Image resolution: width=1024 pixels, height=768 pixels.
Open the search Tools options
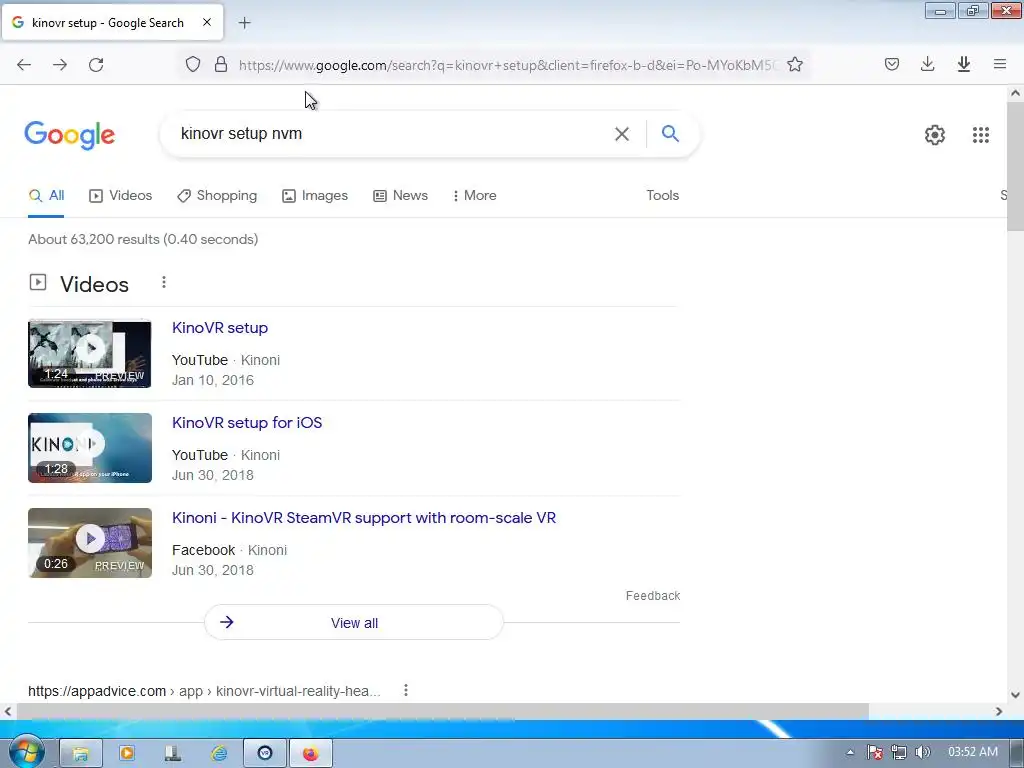point(662,195)
